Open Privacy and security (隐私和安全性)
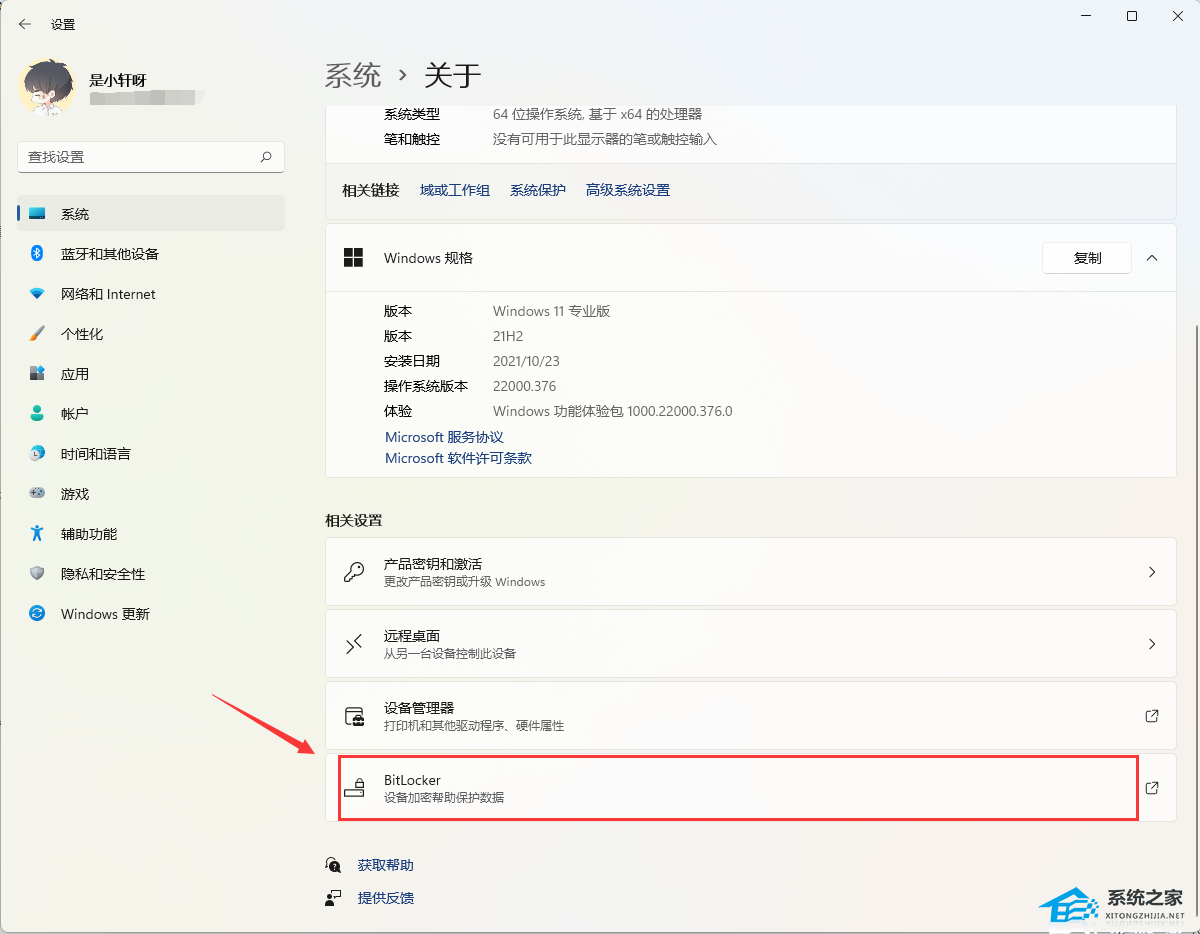Screen dimensions: 1200x934 (x=103, y=574)
